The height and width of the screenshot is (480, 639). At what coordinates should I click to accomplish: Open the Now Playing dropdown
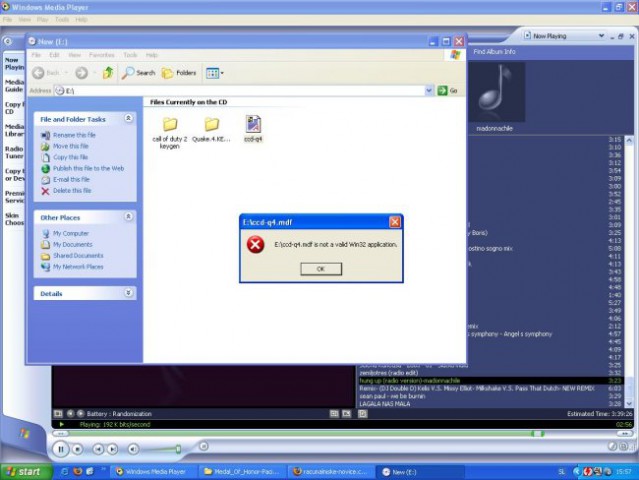(601, 36)
